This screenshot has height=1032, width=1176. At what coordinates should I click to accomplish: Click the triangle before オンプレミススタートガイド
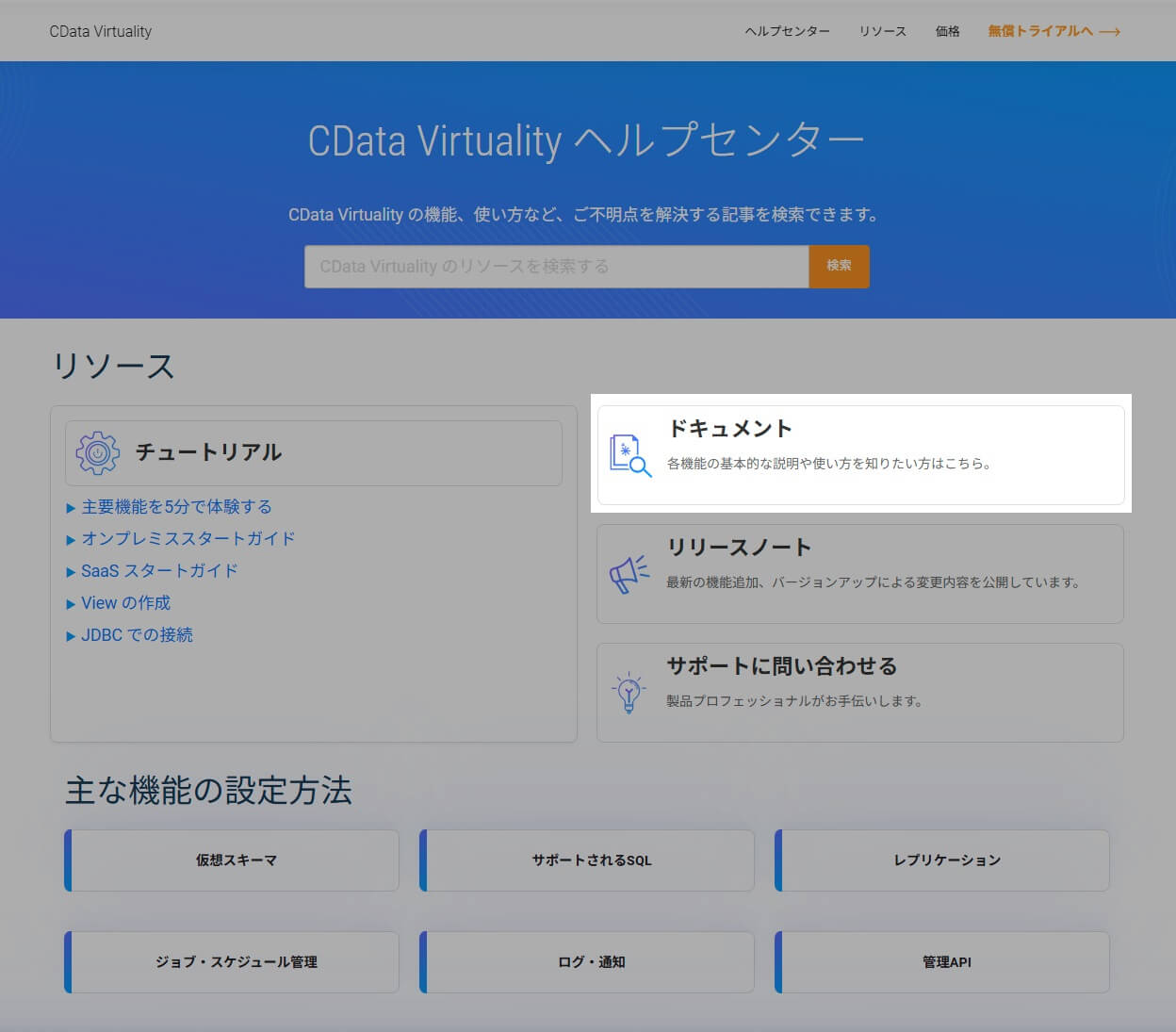tap(71, 540)
